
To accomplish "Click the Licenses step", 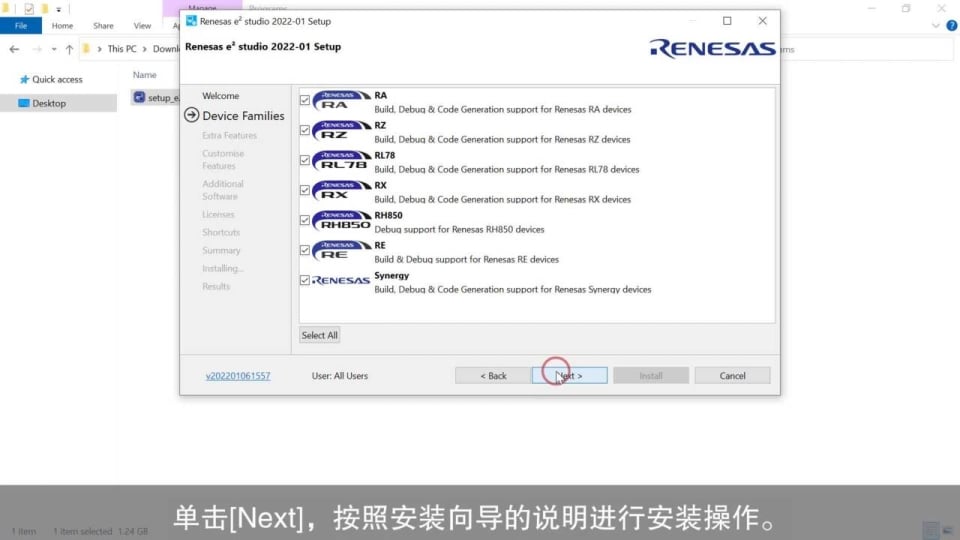I will (x=218, y=214).
